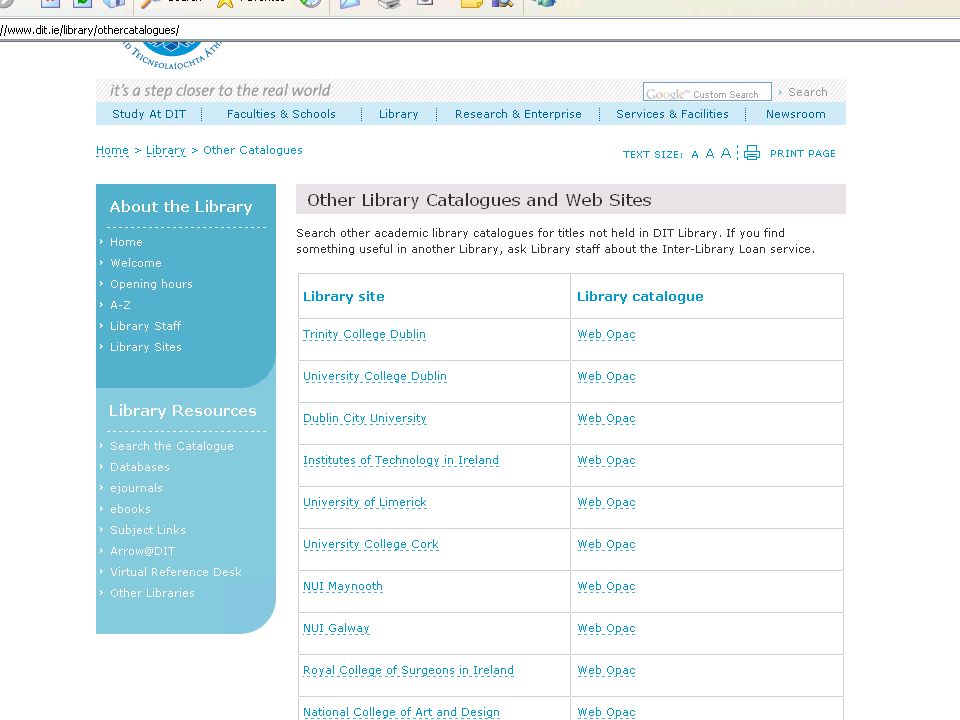
Task: Open the Opening hours sidebar link
Action: click(x=151, y=284)
